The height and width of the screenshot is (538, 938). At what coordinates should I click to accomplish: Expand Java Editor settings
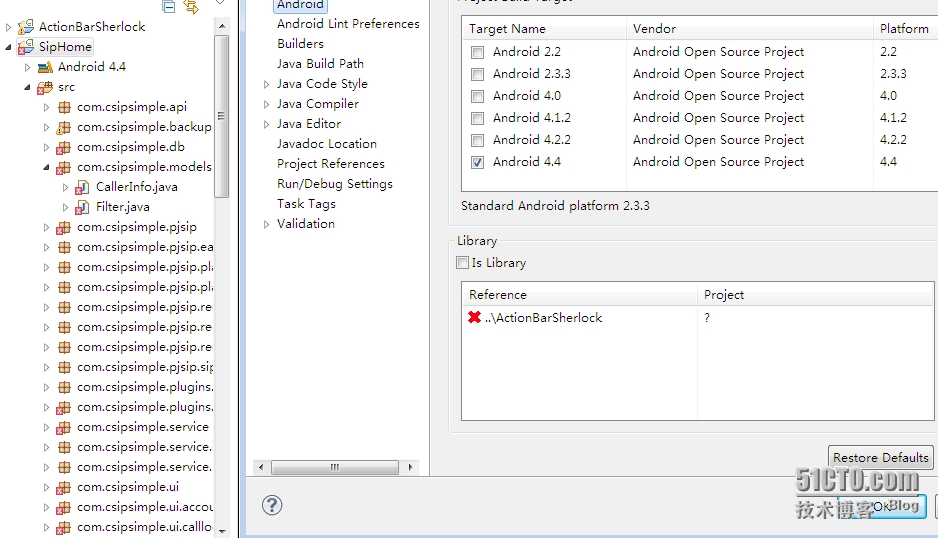[x=266, y=124]
